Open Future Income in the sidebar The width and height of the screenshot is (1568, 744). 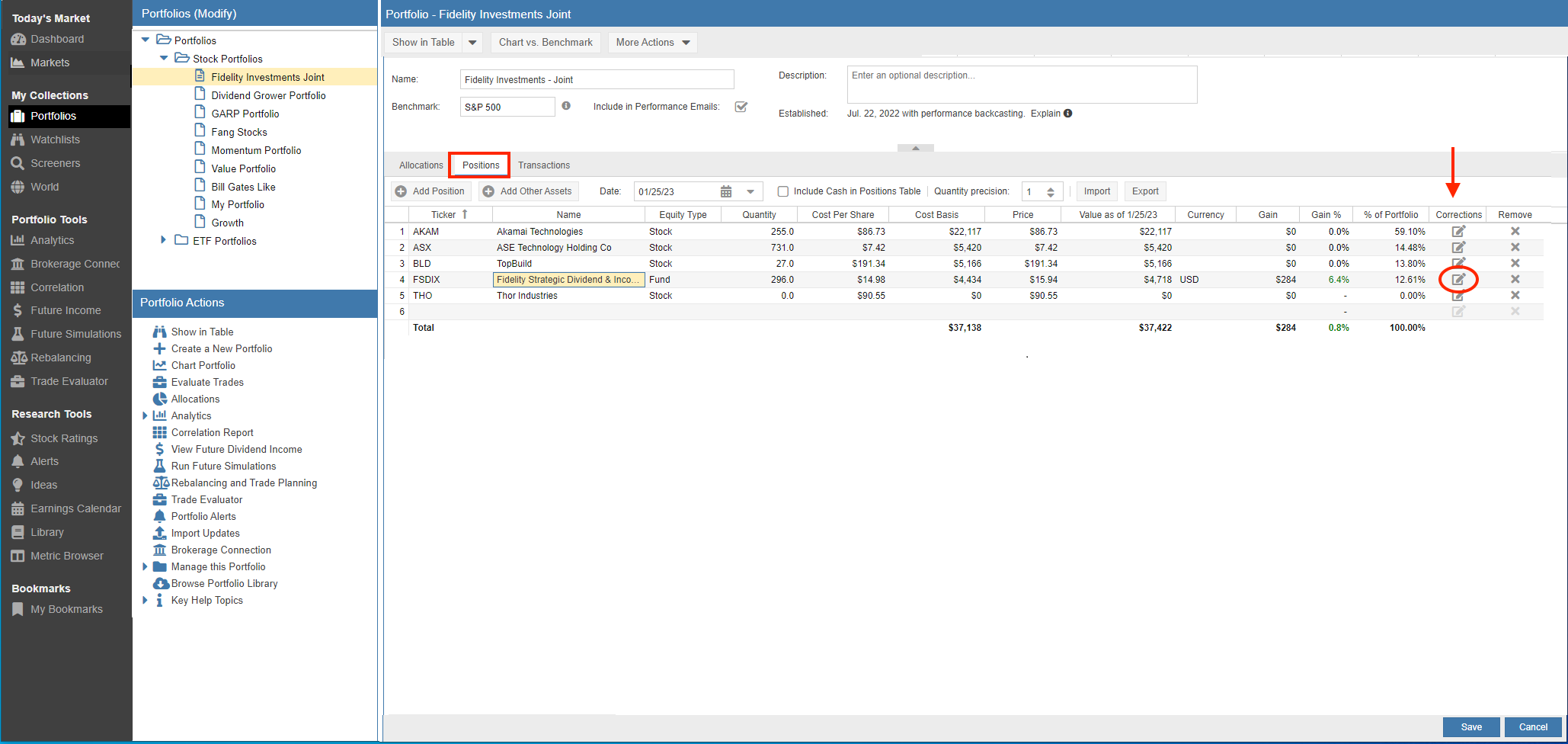pyautogui.click(x=66, y=310)
